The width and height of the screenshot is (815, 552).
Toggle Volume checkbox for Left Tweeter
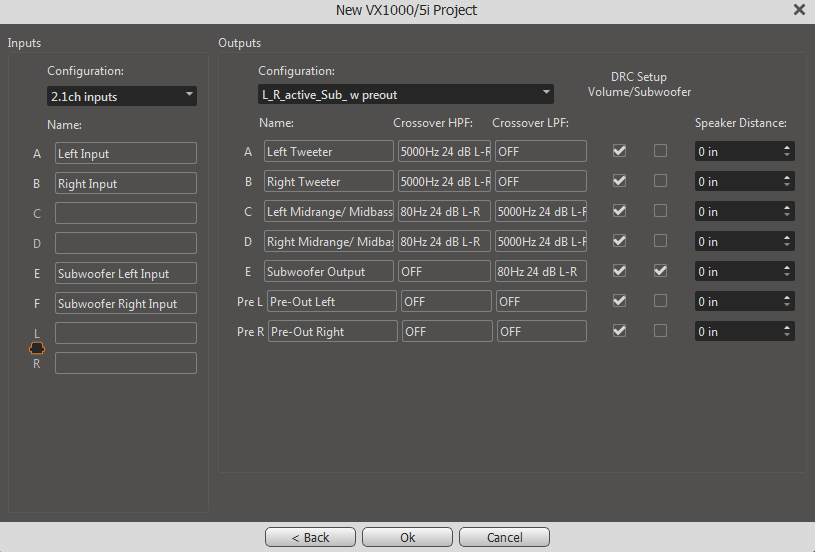[x=619, y=151]
